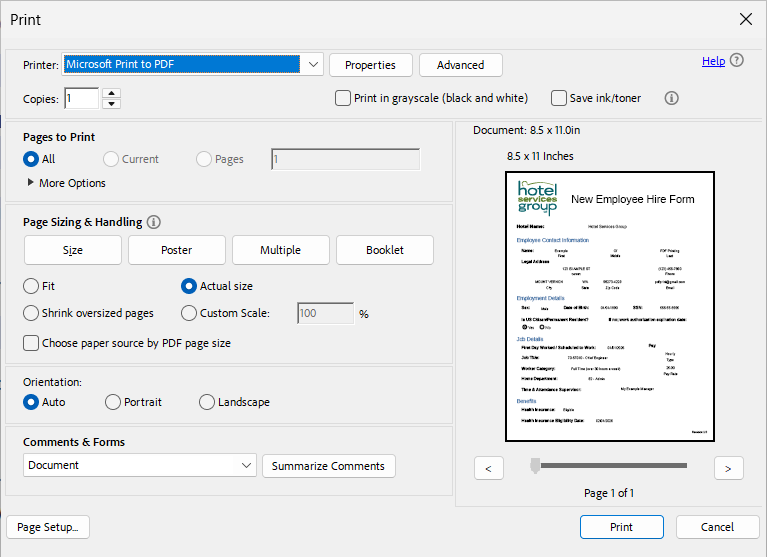Select Portrait orientation

[113, 402]
